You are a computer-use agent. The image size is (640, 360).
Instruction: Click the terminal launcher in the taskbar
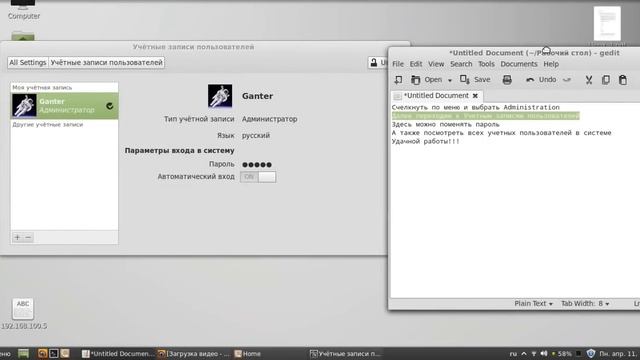click(x=53, y=353)
